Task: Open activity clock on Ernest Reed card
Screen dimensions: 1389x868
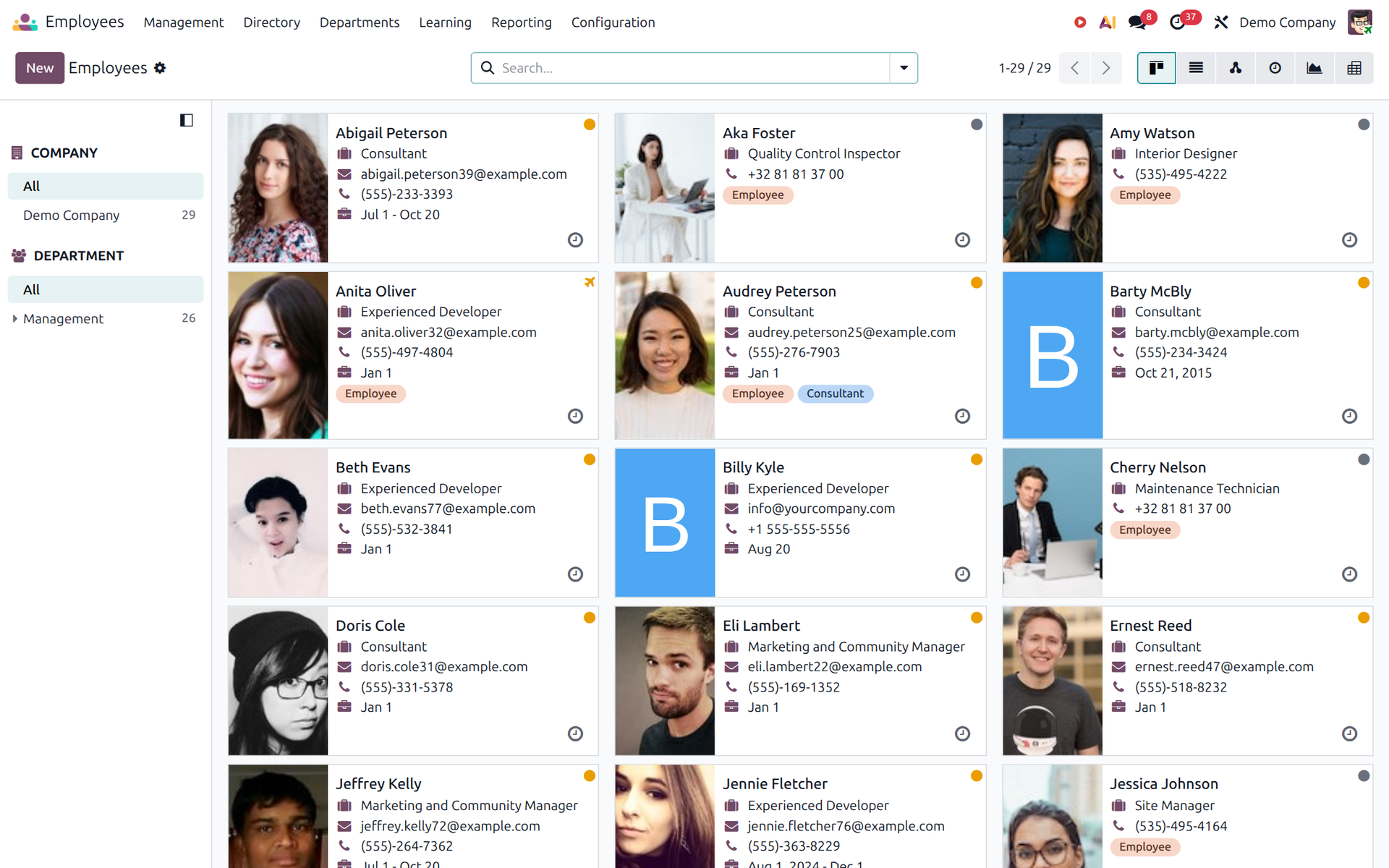Action: 1349,733
